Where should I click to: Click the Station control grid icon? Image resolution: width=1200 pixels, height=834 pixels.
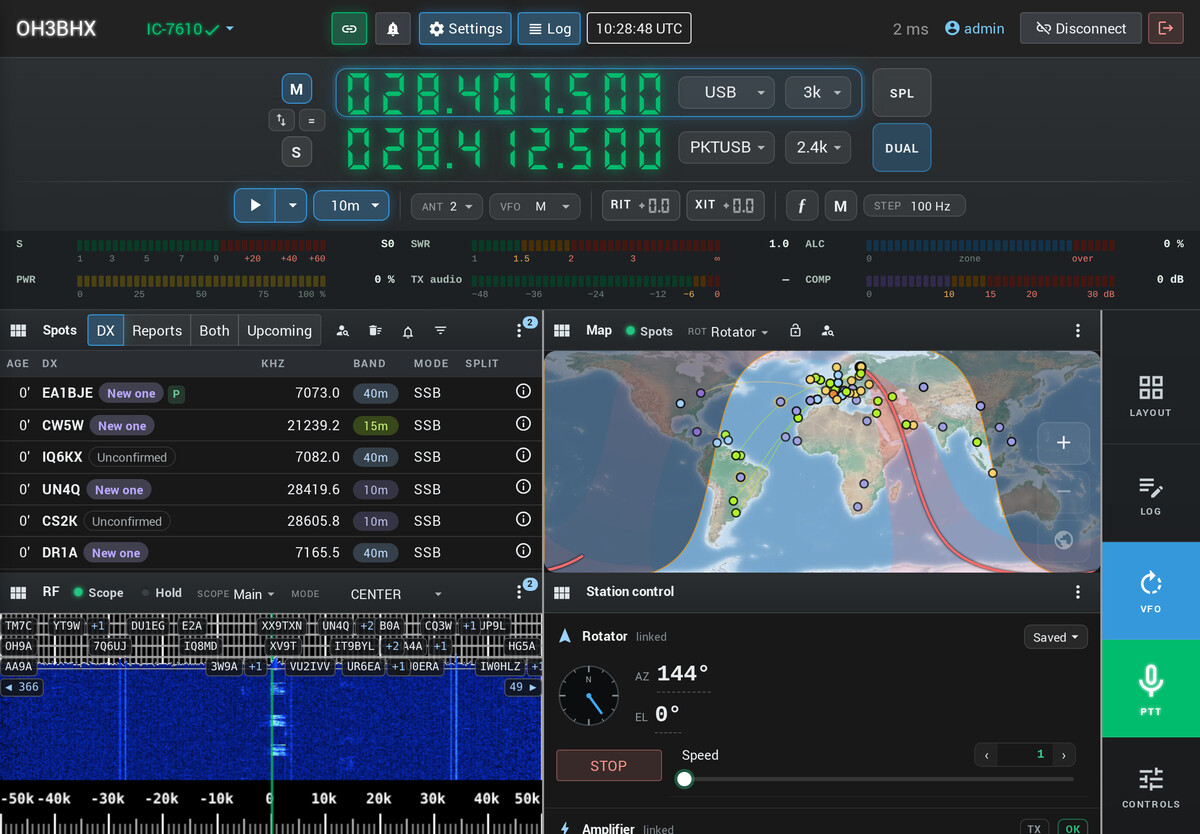(562, 592)
